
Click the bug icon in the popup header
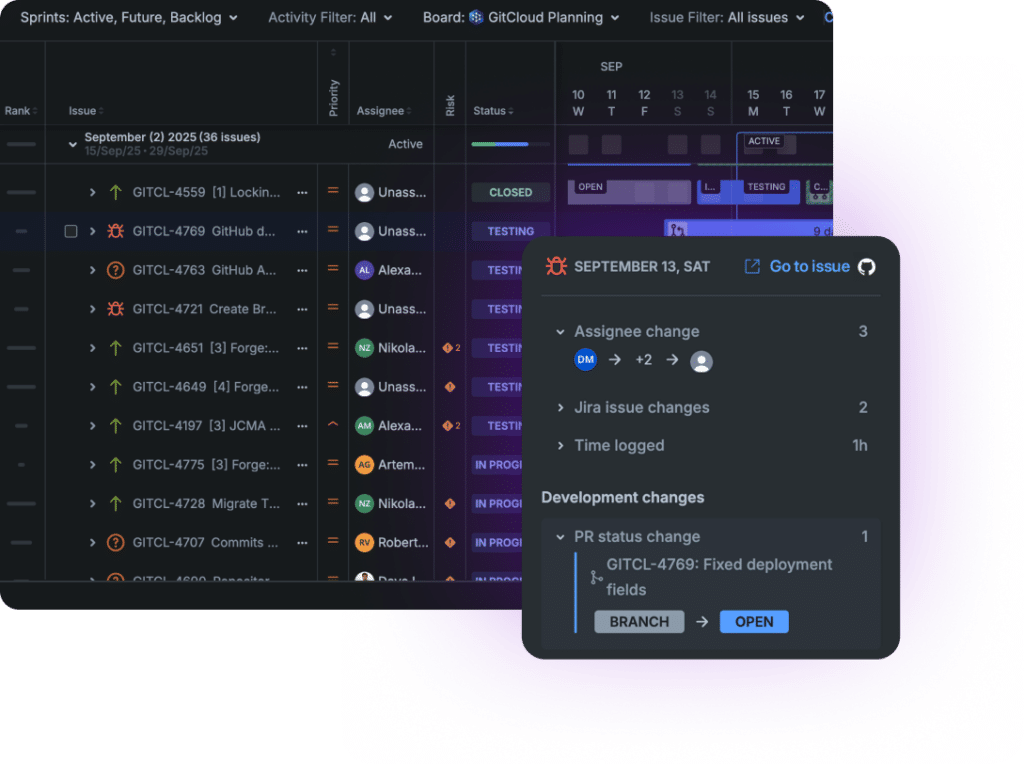click(556, 266)
